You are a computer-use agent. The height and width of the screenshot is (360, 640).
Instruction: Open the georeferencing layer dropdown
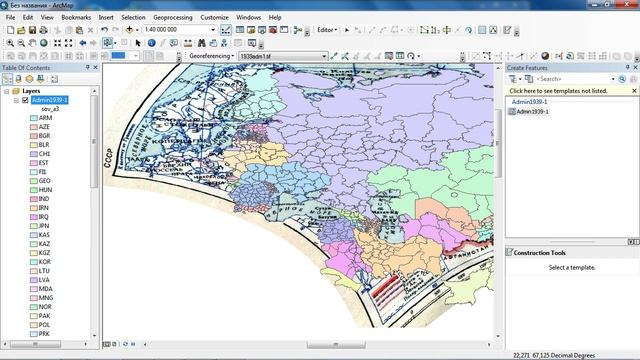pos(324,56)
